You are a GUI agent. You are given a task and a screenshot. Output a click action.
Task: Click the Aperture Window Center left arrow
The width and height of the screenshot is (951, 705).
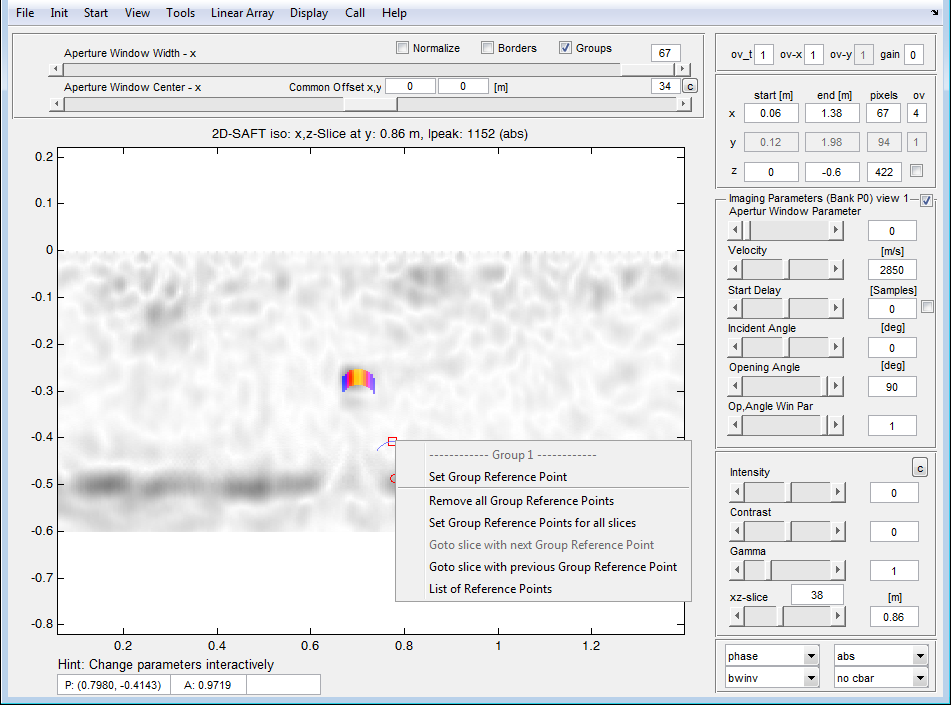click(56, 104)
